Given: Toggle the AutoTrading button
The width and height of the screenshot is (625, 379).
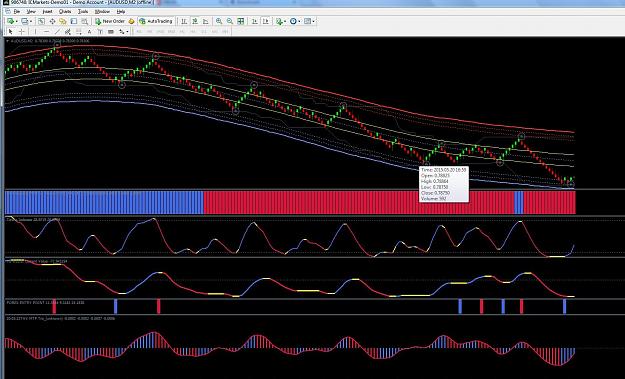Looking at the screenshot, I should 156,21.
